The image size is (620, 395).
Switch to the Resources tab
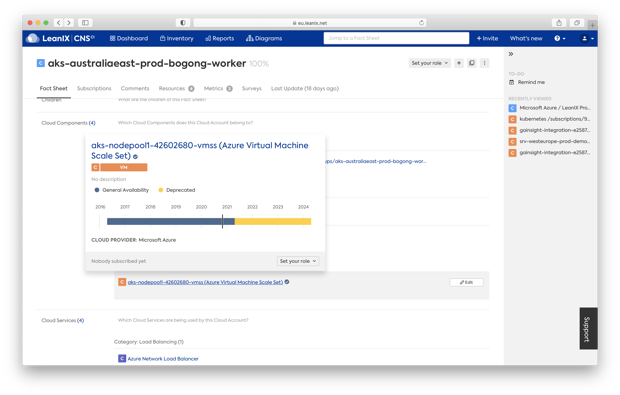tap(176, 88)
